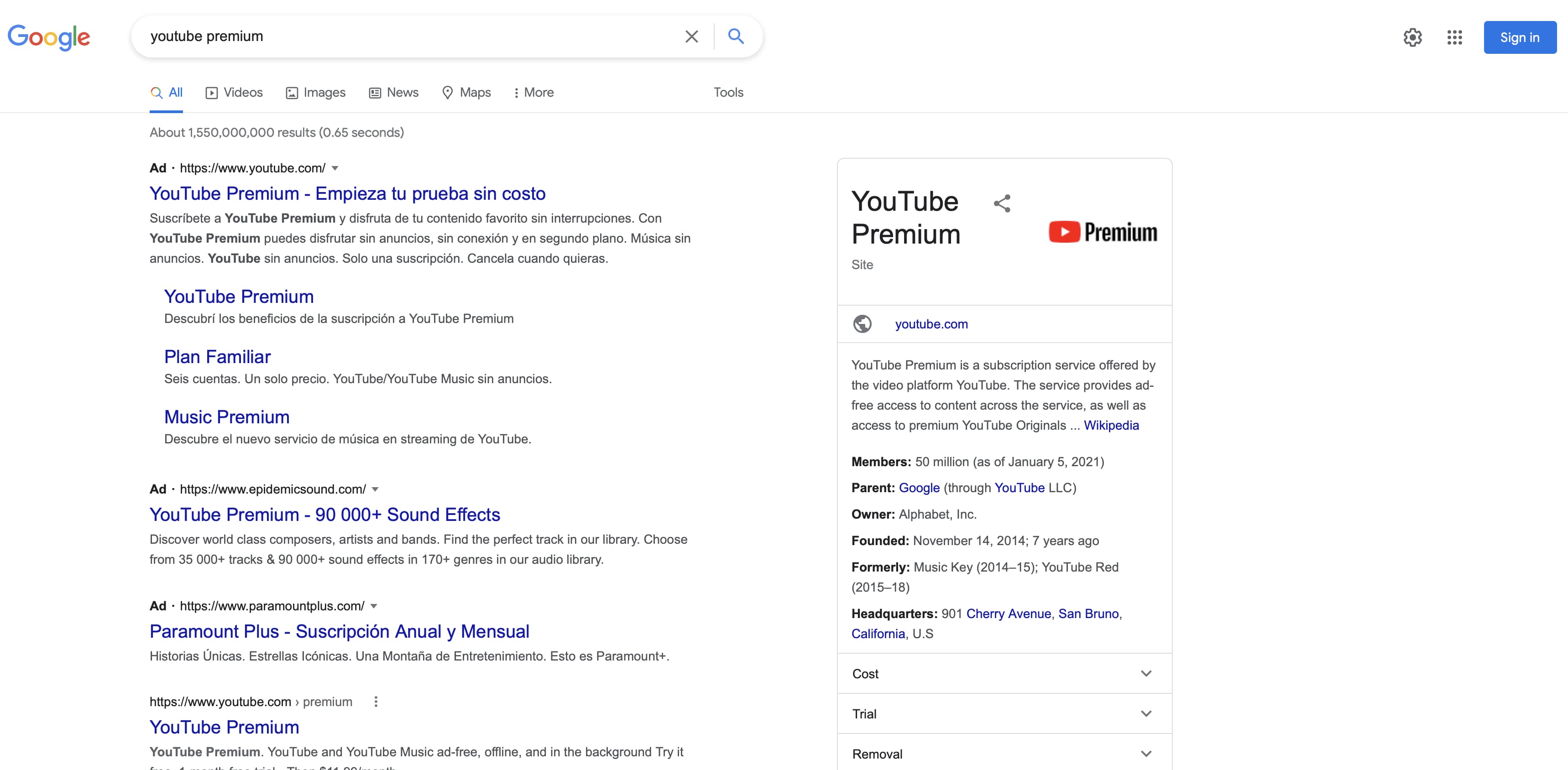Open 'YouTube Premium - Empieza tu prueba sin costo'
Image resolution: width=1568 pixels, height=770 pixels.
click(x=348, y=193)
